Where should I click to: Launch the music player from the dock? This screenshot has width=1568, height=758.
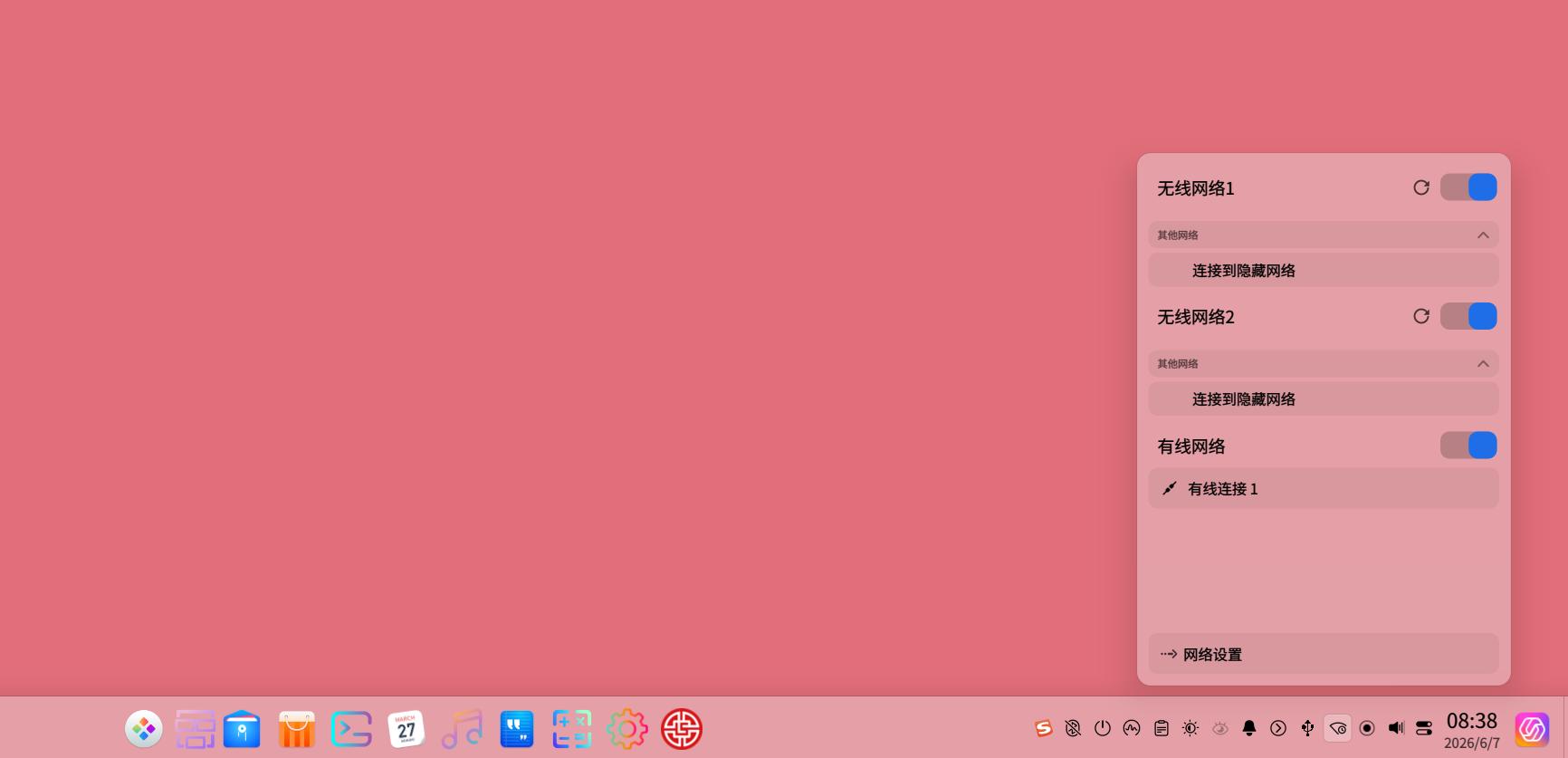coord(462,729)
